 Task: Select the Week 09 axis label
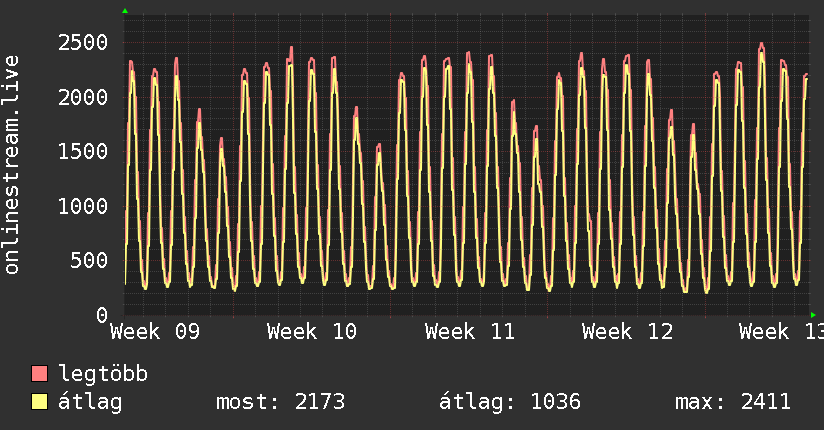click(x=155, y=332)
